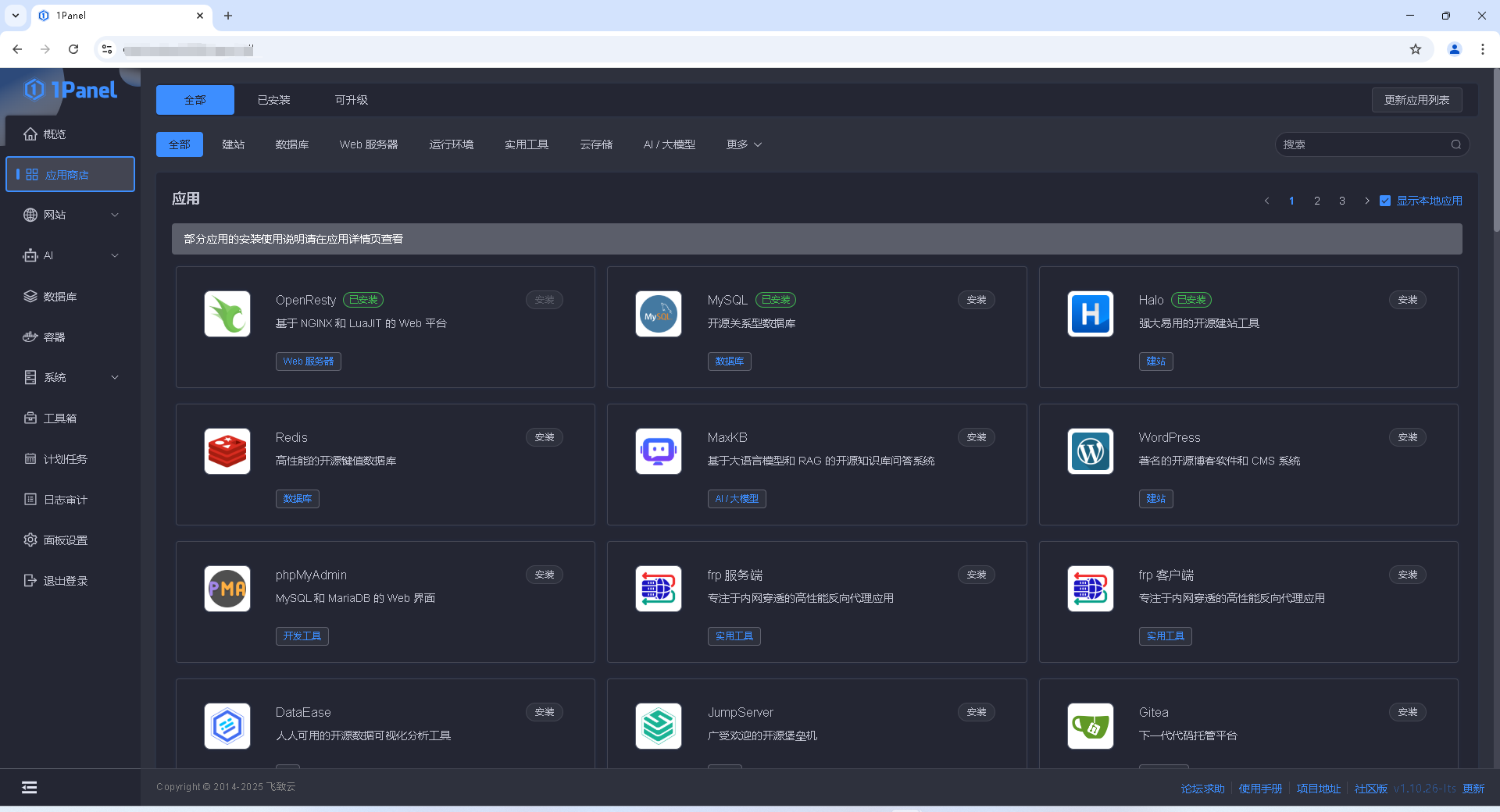Click the phpMyAdmin app icon

tap(227, 589)
